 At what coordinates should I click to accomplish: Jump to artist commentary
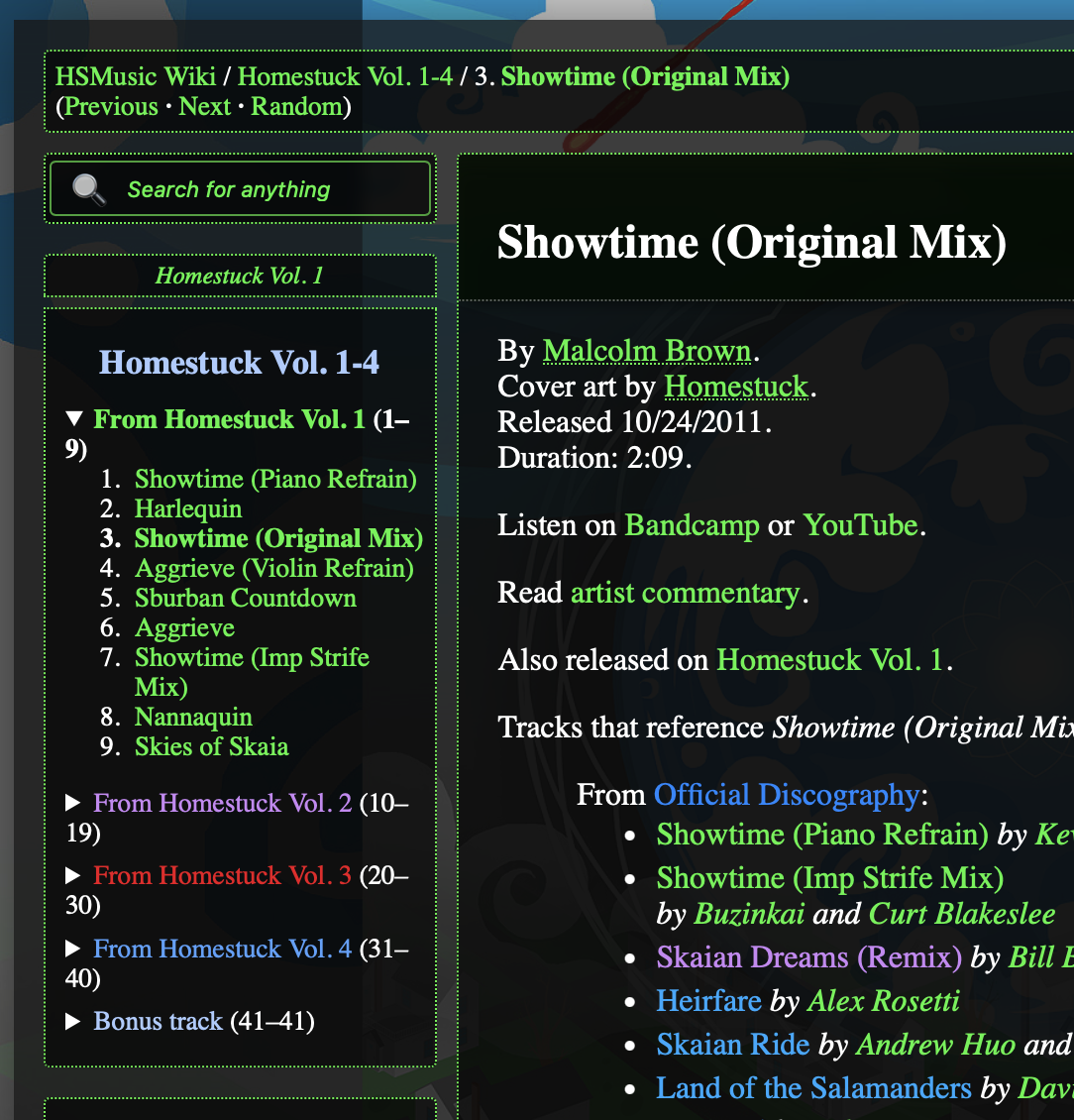pyautogui.click(x=686, y=593)
